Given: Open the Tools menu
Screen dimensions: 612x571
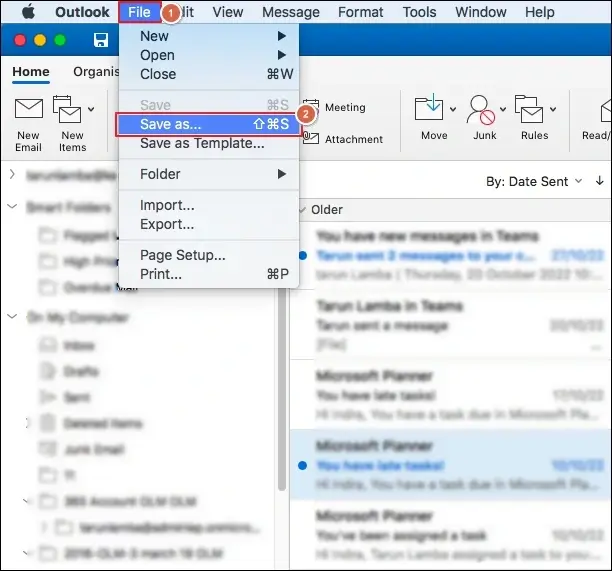Looking at the screenshot, I should (420, 12).
